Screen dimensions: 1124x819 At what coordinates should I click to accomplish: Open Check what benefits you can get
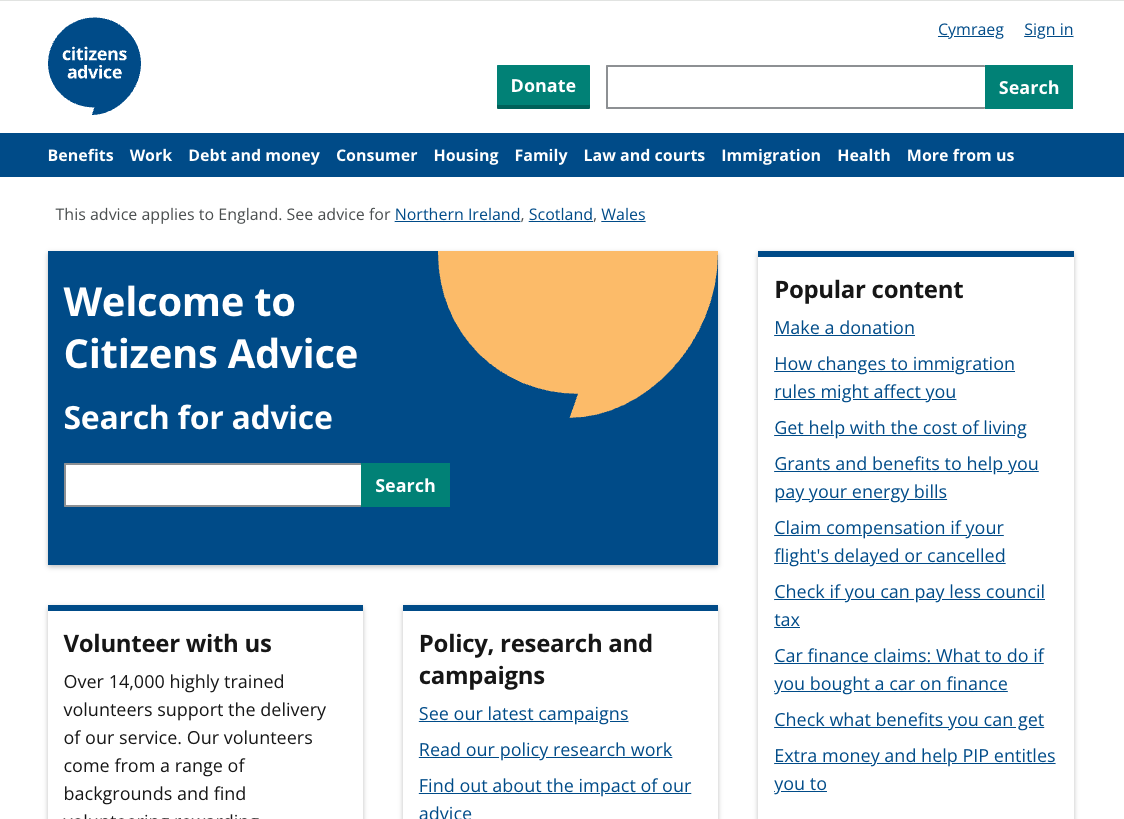(909, 719)
